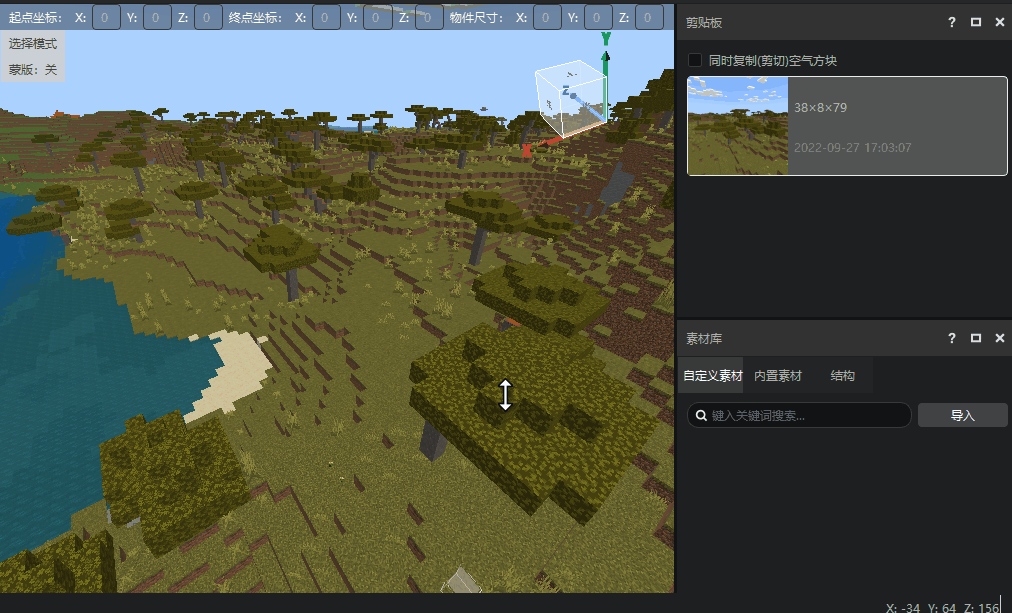This screenshot has width=1012, height=613.
Task: Click the start coordinate X field
Action: [x=105, y=17]
